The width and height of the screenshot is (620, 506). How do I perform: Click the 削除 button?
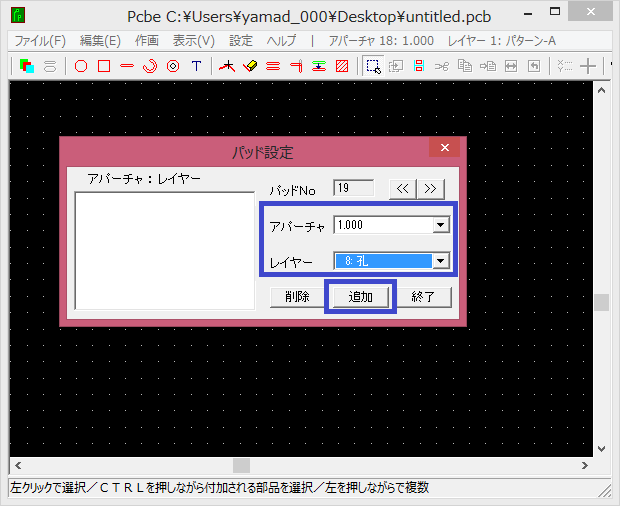[x=296, y=297]
